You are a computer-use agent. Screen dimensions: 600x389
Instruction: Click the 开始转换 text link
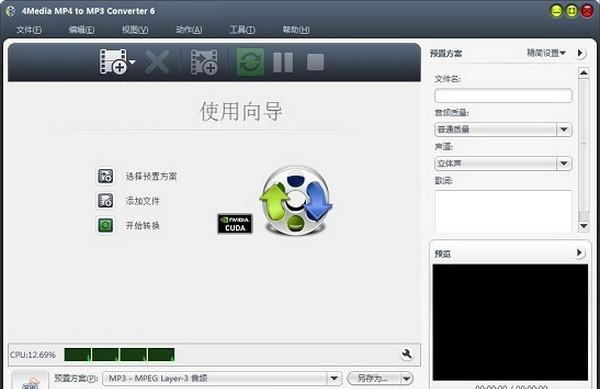(142, 226)
